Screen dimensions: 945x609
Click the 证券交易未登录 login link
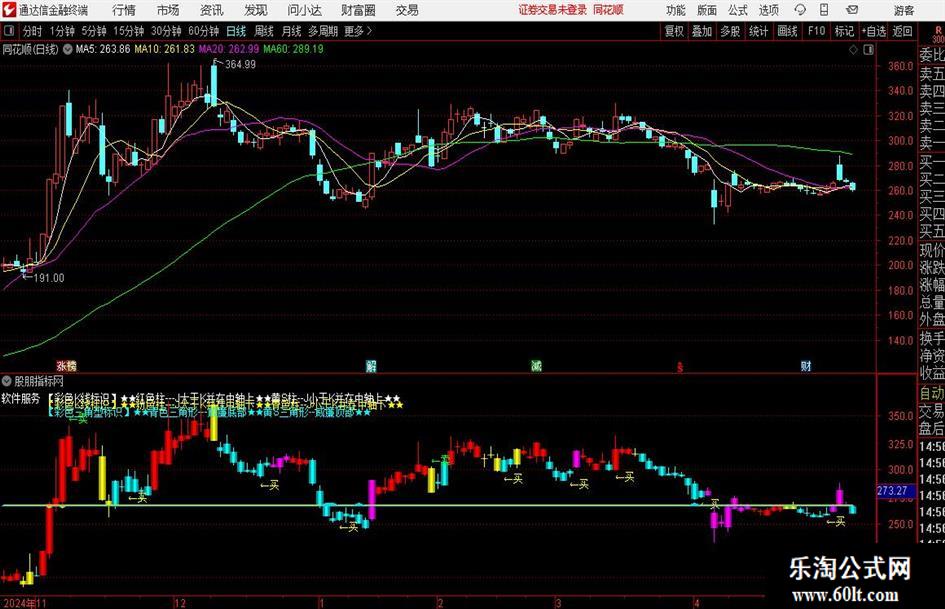pyautogui.click(x=553, y=10)
